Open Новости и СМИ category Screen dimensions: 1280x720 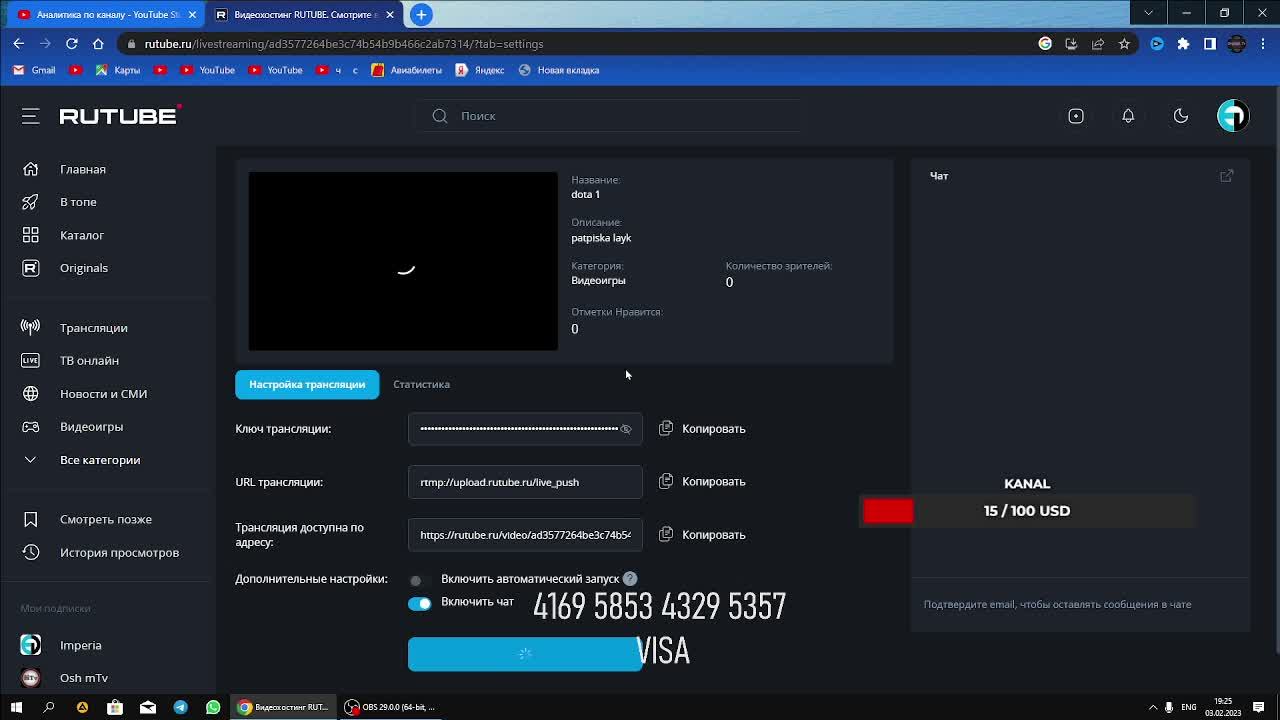(103, 394)
